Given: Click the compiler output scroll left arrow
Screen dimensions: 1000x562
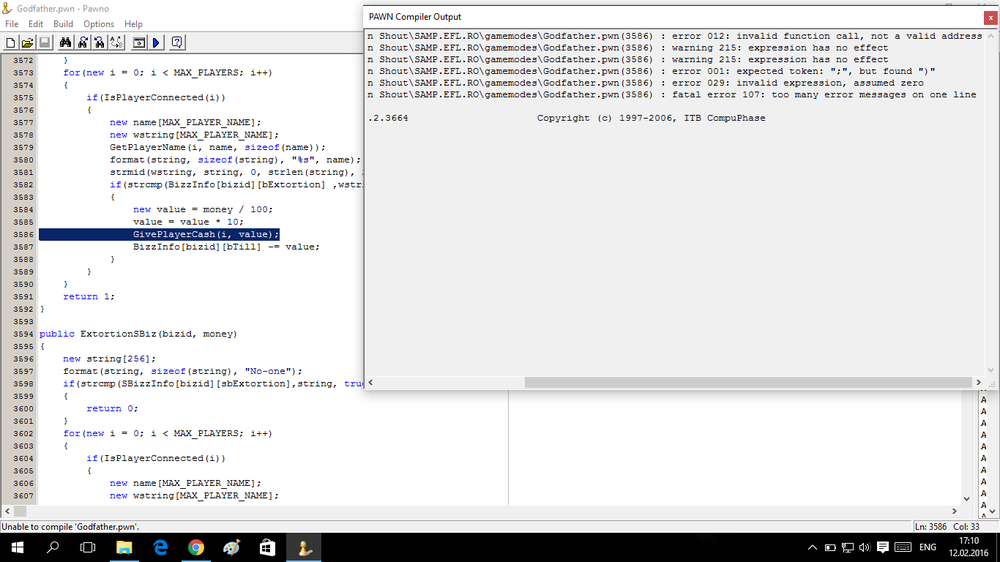Looking at the screenshot, I should (x=371, y=382).
